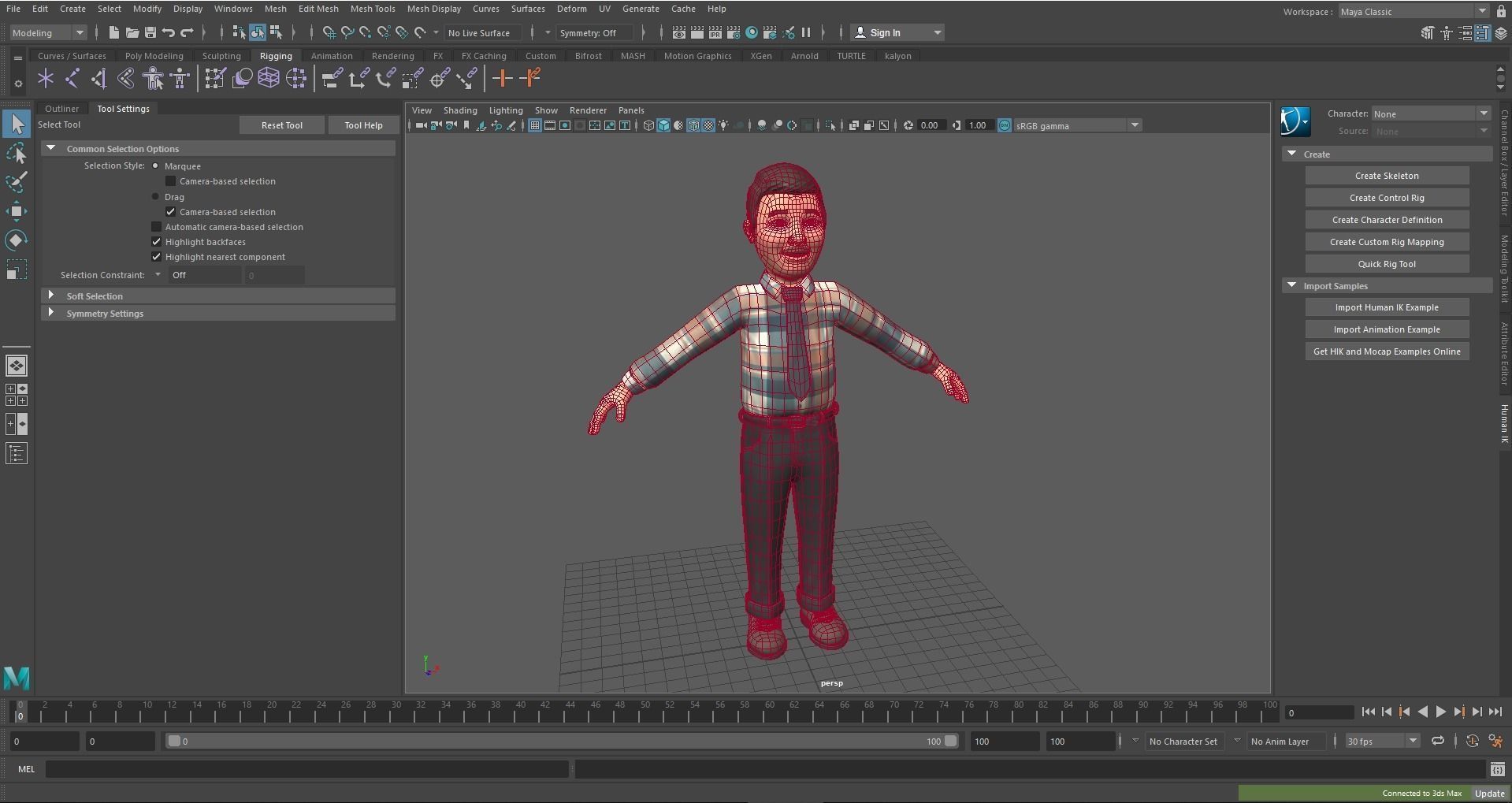Viewport: 1512px width, 803px height.
Task: Collapse the Common Selection Options section
Action: tap(52, 148)
